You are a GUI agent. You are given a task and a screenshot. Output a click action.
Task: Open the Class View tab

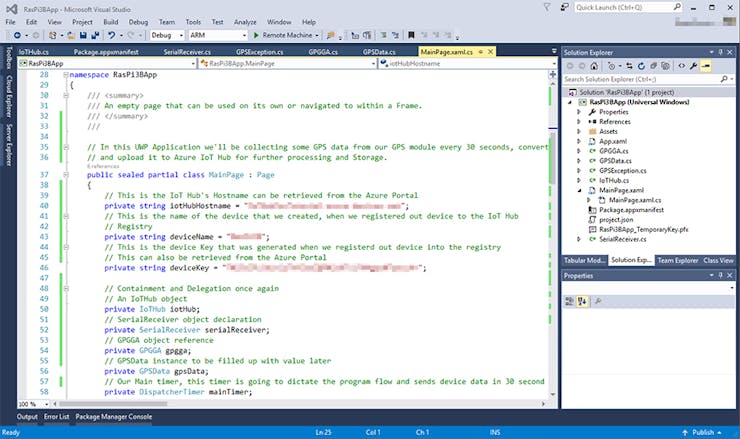pyautogui.click(x=718, y=260)
